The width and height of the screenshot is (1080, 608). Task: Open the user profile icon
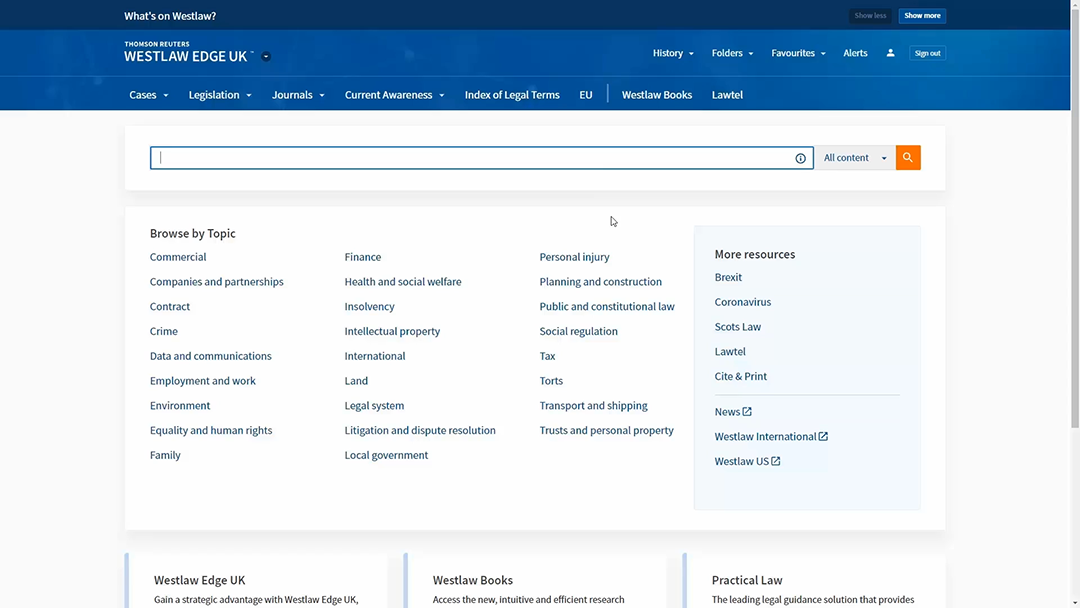pos(890,53)
